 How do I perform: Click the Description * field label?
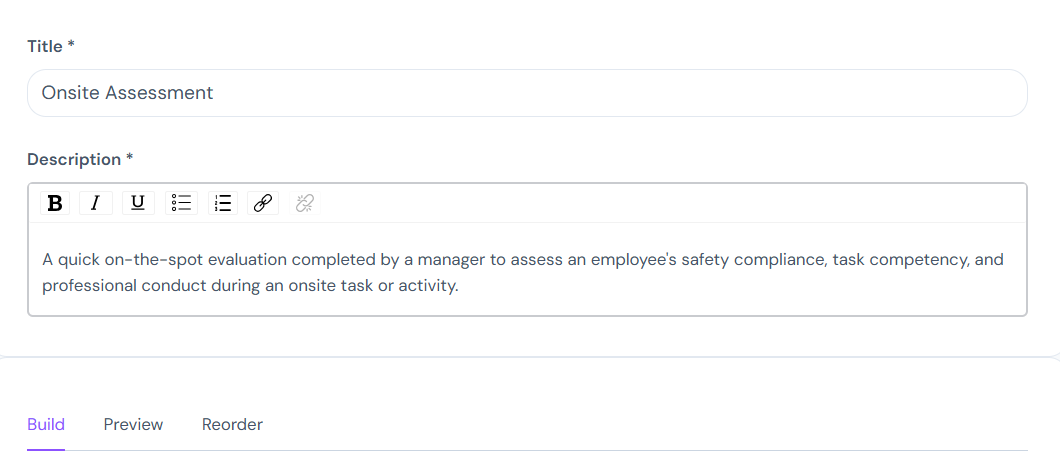(80, 160)
